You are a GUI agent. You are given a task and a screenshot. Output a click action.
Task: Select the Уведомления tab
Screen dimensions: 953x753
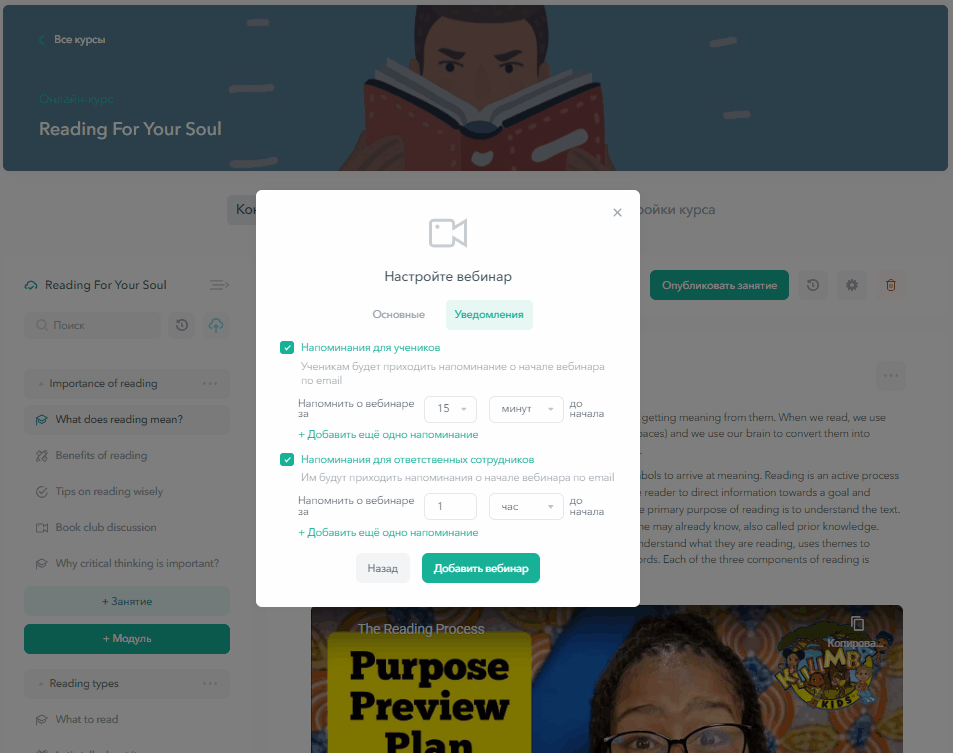[x=489, y=315]
